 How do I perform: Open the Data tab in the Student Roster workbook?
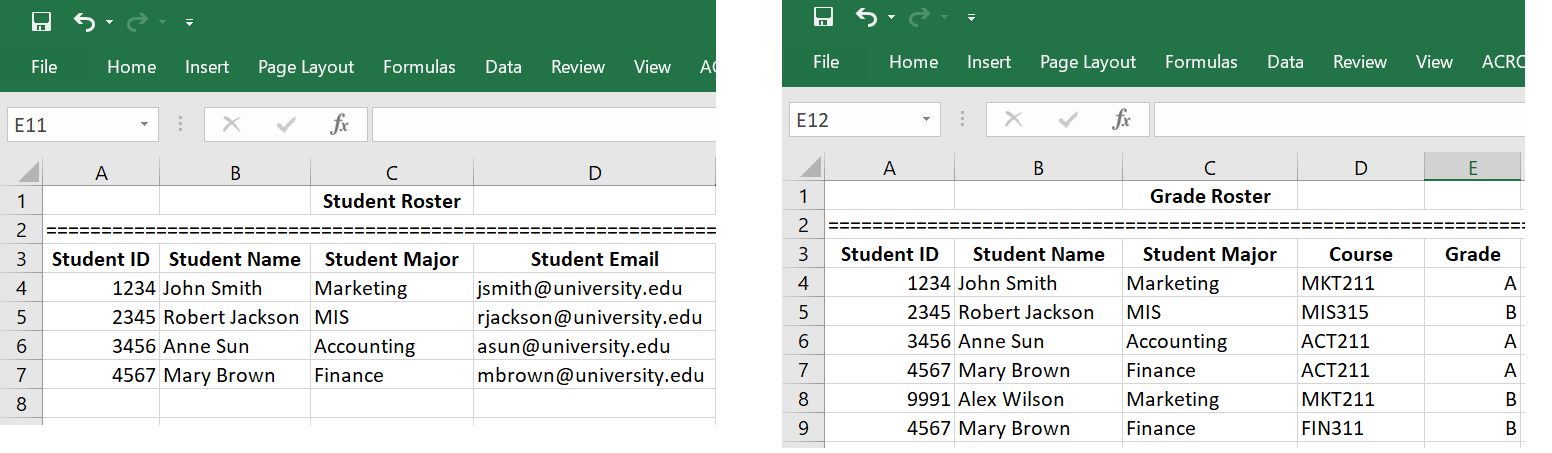503,67
